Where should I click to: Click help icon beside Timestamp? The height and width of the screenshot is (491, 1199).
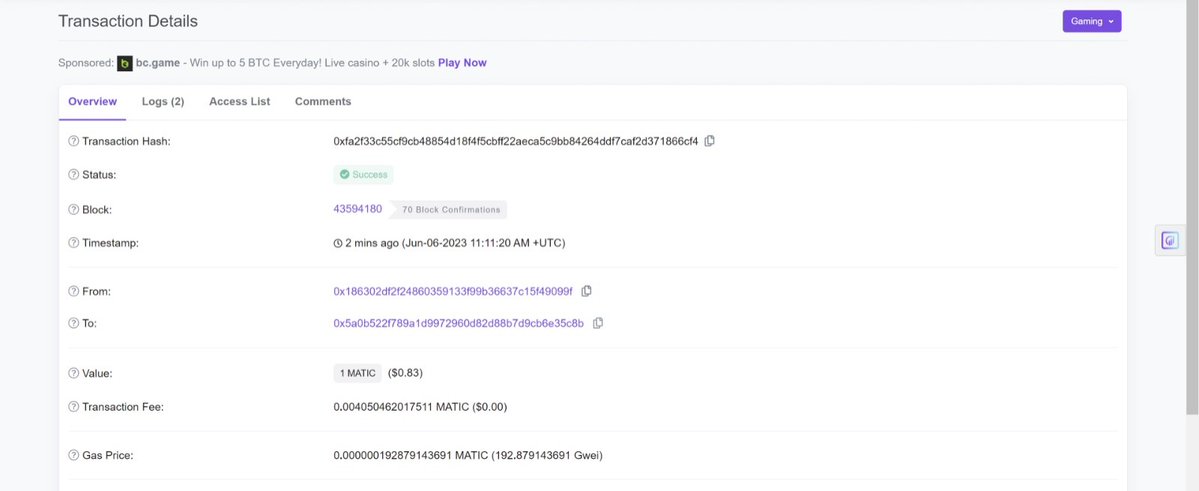73,243
